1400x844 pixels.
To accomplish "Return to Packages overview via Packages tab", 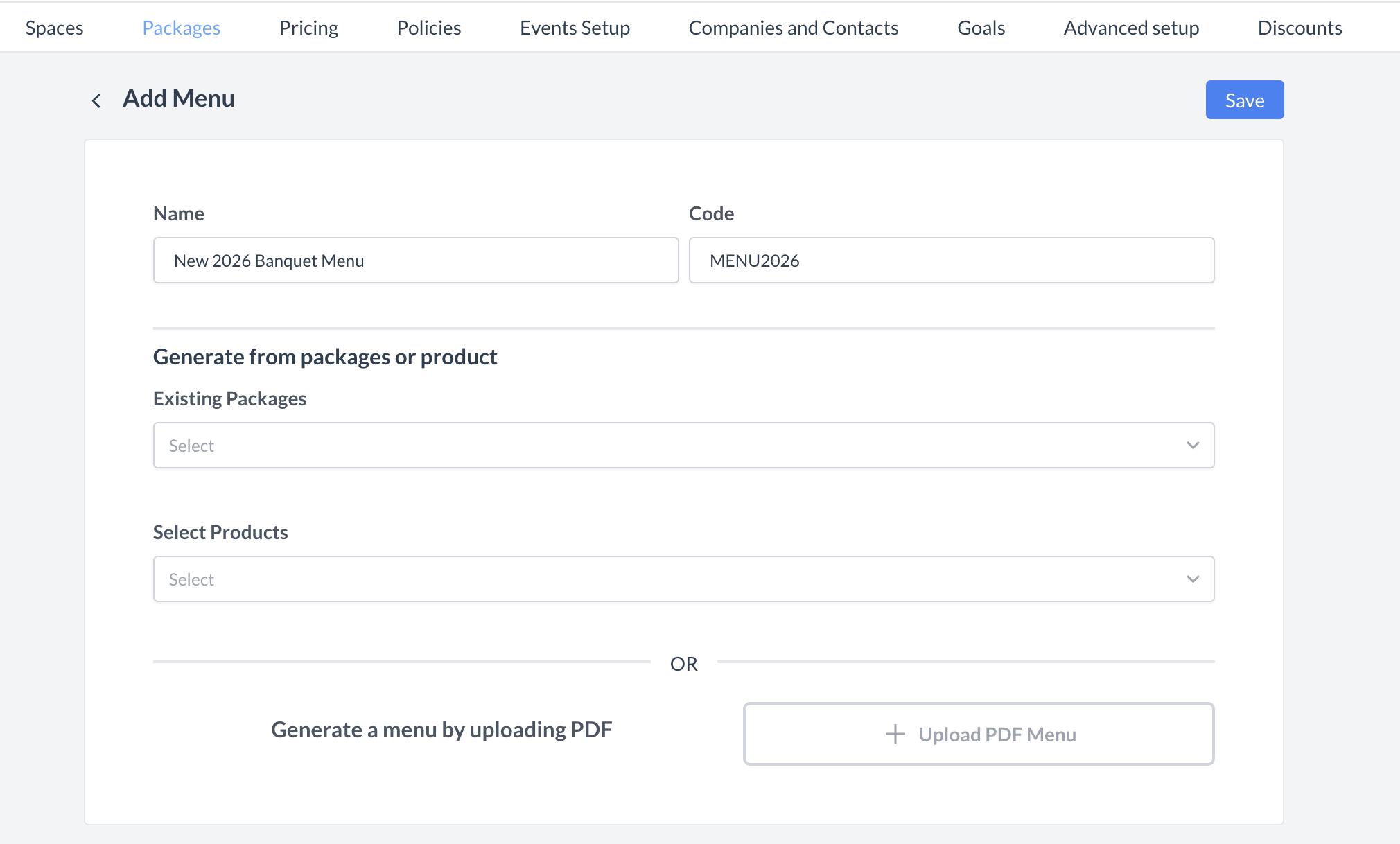I will [181, 27].
